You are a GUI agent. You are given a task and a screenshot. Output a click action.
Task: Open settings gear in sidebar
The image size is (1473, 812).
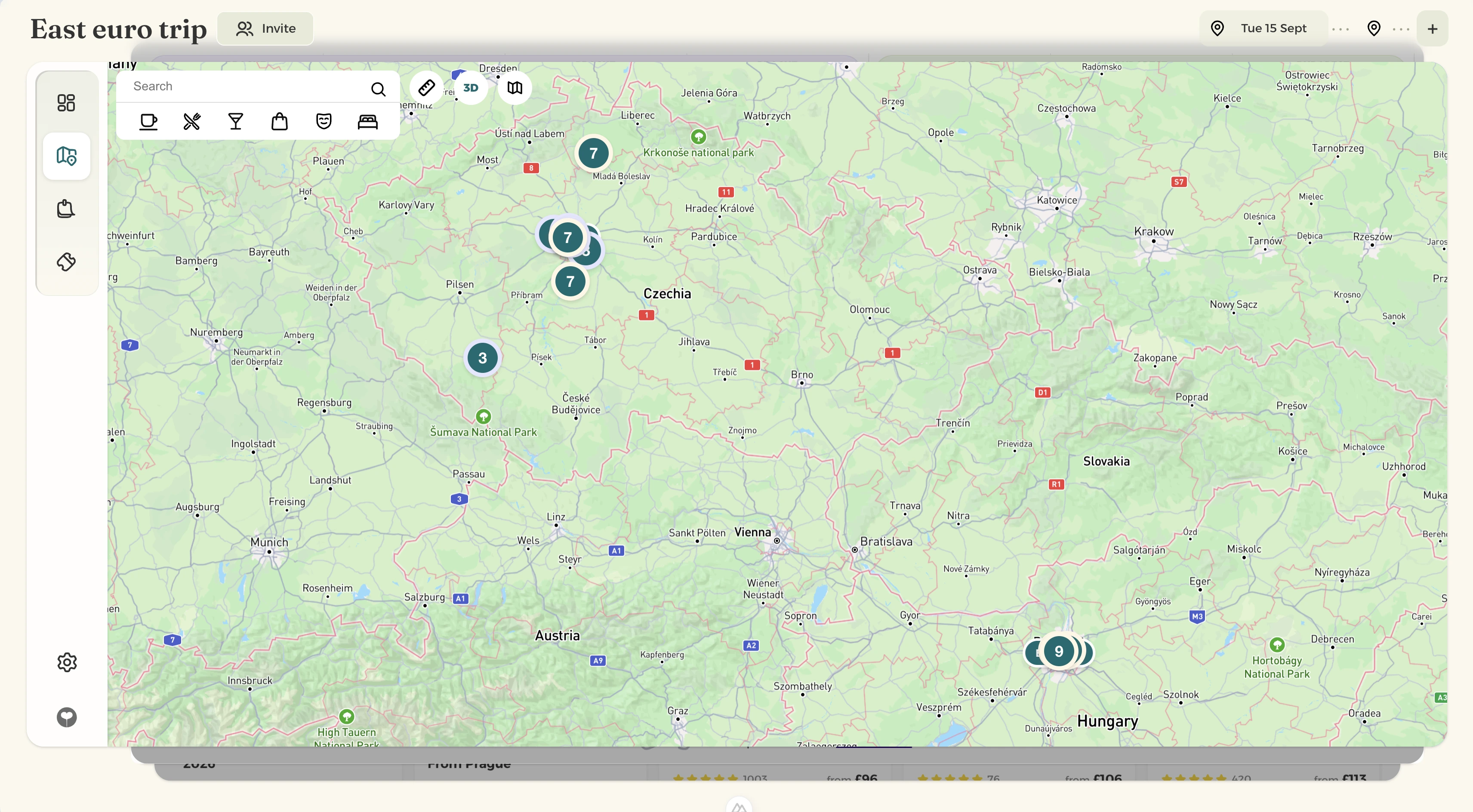[67, 662]
